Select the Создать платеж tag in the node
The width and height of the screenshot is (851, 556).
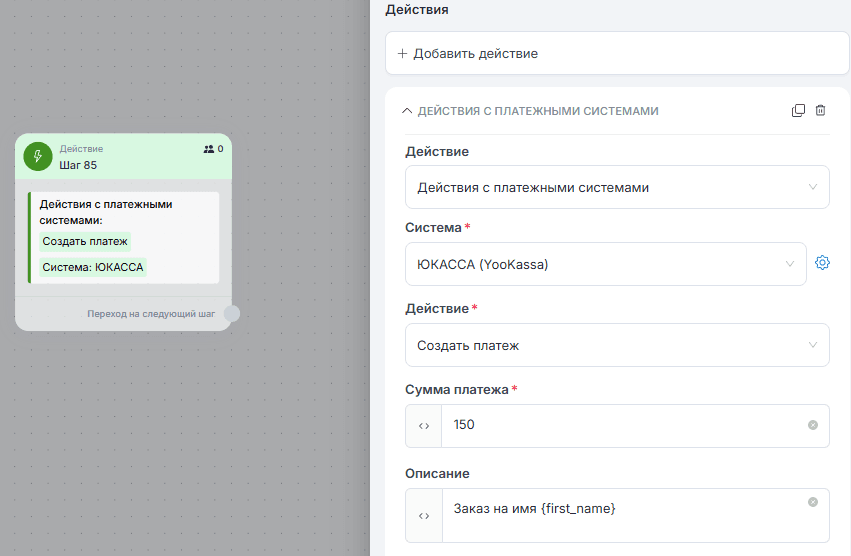tap(85, 242)
